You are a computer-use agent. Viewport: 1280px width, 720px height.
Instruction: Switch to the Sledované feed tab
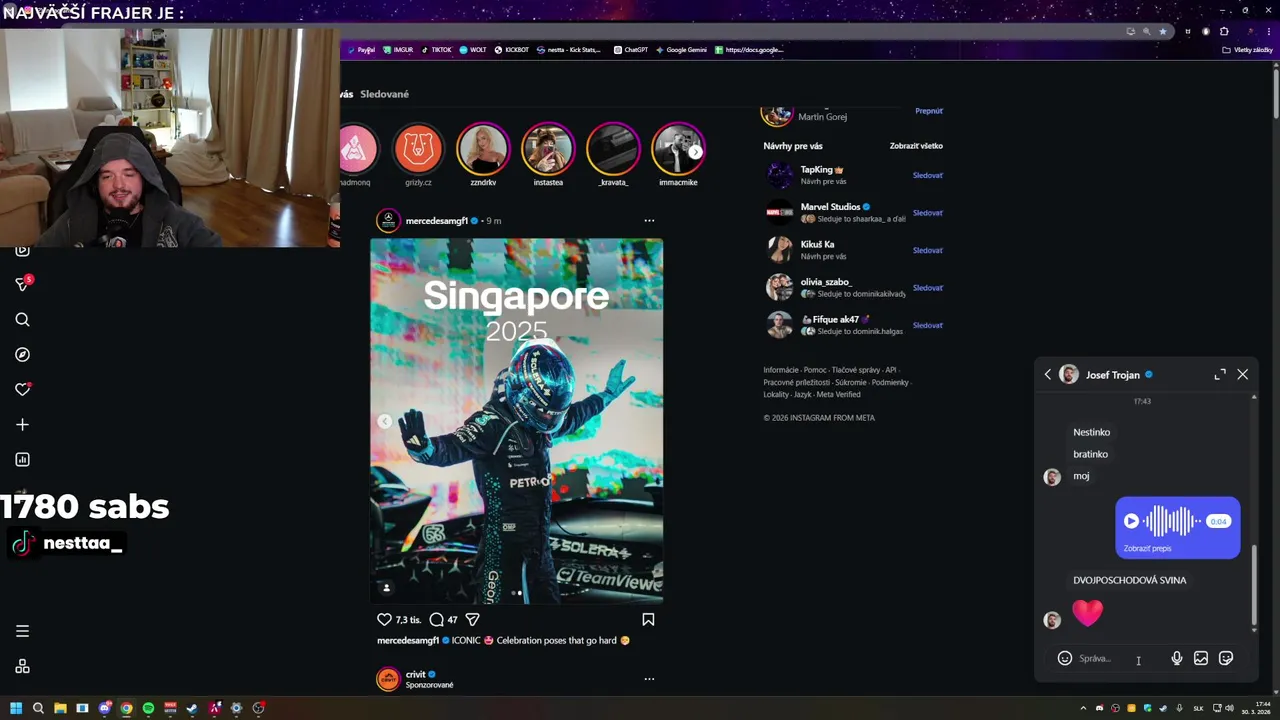pos(384,94)
